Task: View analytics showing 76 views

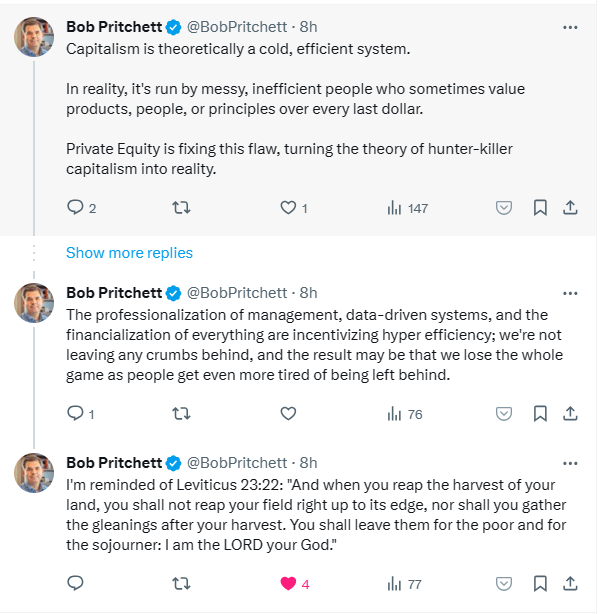Action: tap(405, 414)
